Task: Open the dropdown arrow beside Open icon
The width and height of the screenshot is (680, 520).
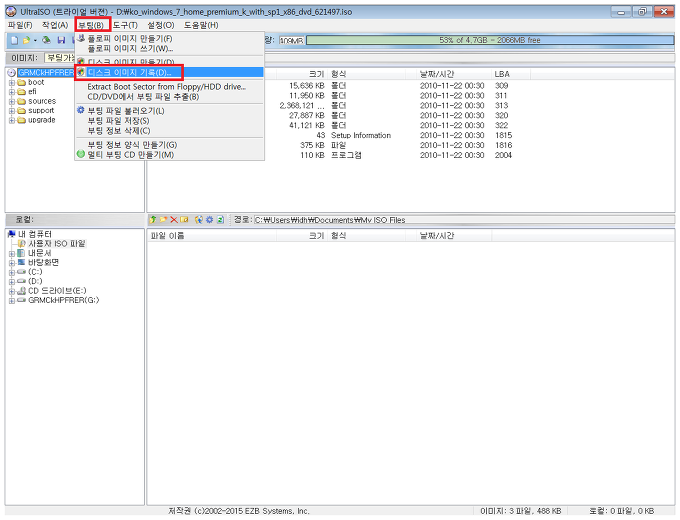Action: coord(35,40)
